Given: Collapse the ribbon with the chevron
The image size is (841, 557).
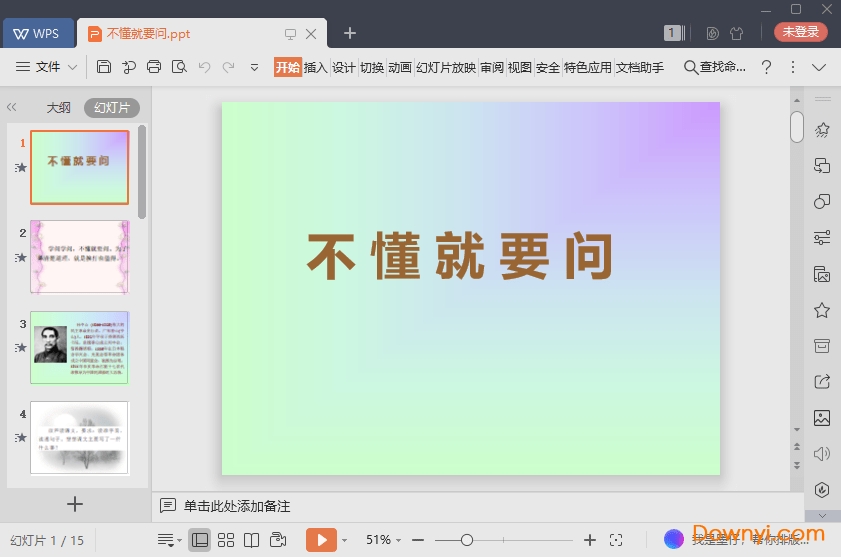Looking at the screenshot, I should coord(818,68).
